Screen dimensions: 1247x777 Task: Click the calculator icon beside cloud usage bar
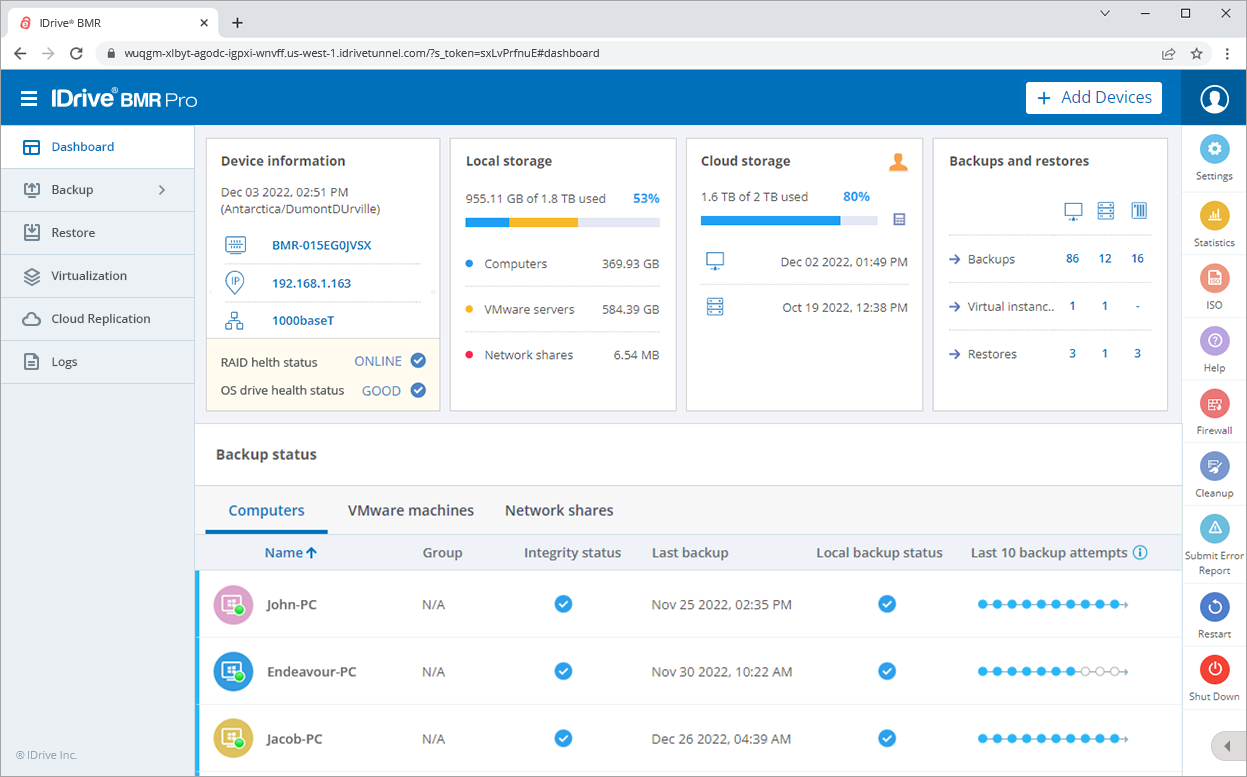[x=899, y=219]
